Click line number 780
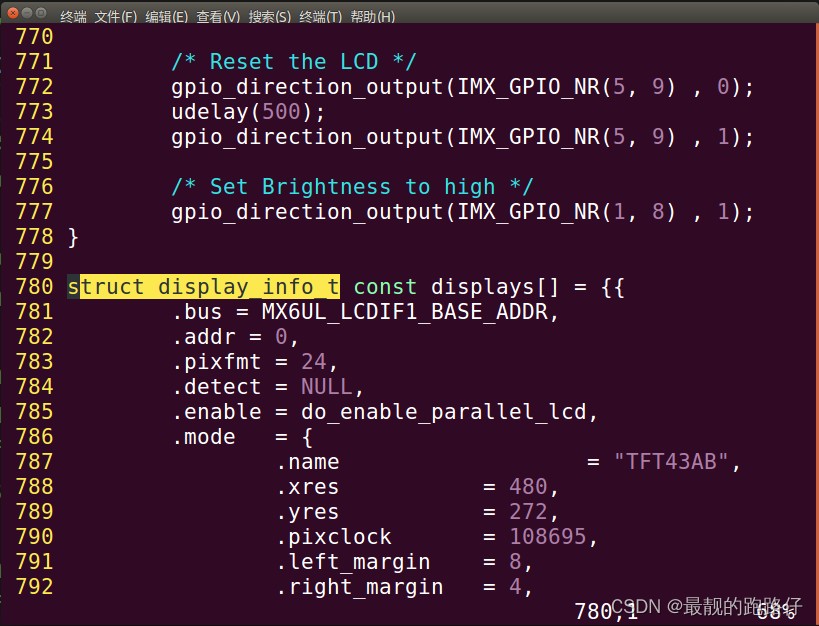 pyautogui.click(x=34, y=287)
